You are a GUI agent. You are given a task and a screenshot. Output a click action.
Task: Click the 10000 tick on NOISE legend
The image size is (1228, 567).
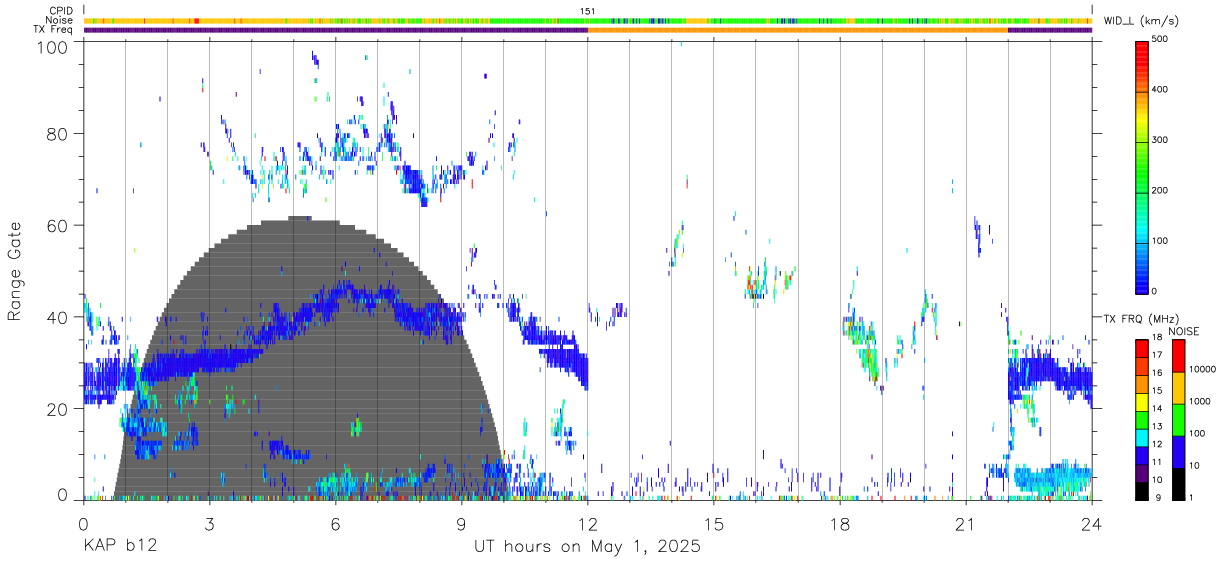1202,369
